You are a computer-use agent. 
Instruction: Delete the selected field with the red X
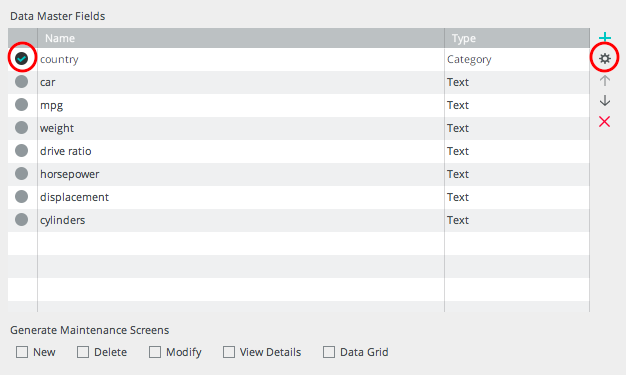[604, 121]
